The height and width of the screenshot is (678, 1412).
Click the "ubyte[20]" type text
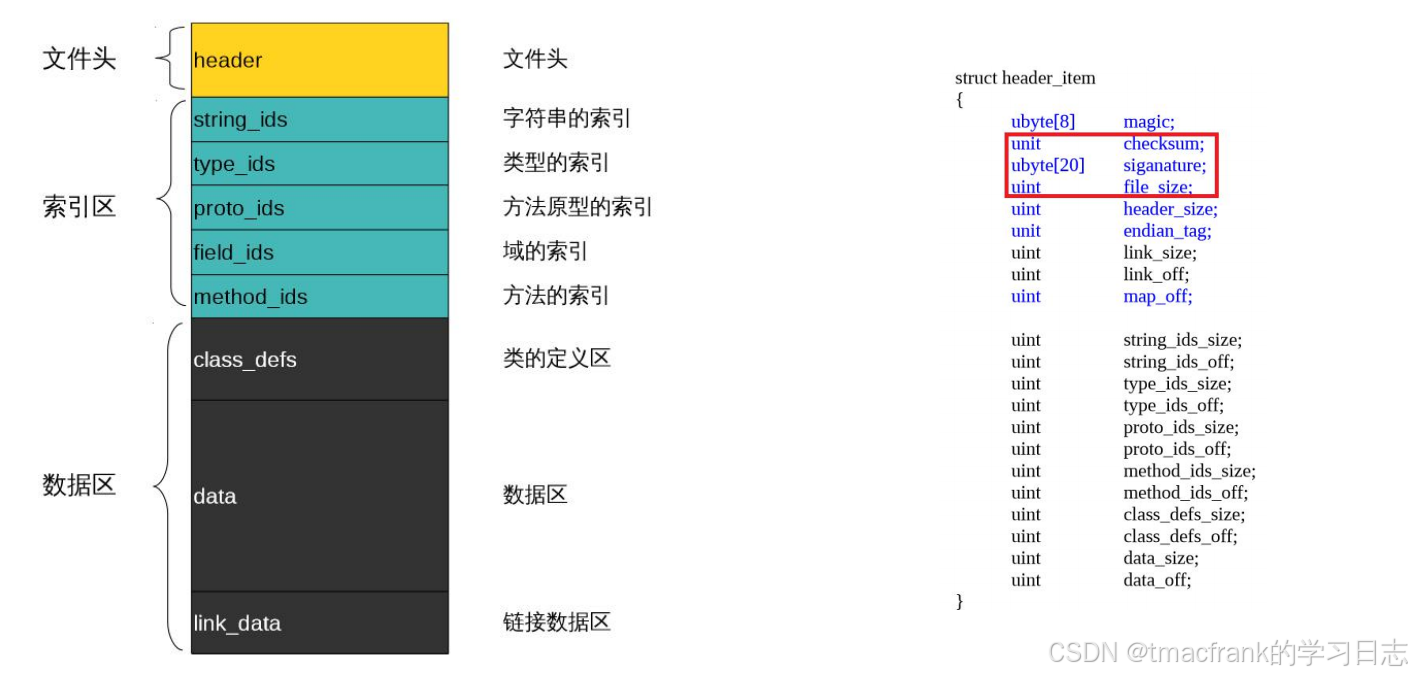tap(1047, 166)
